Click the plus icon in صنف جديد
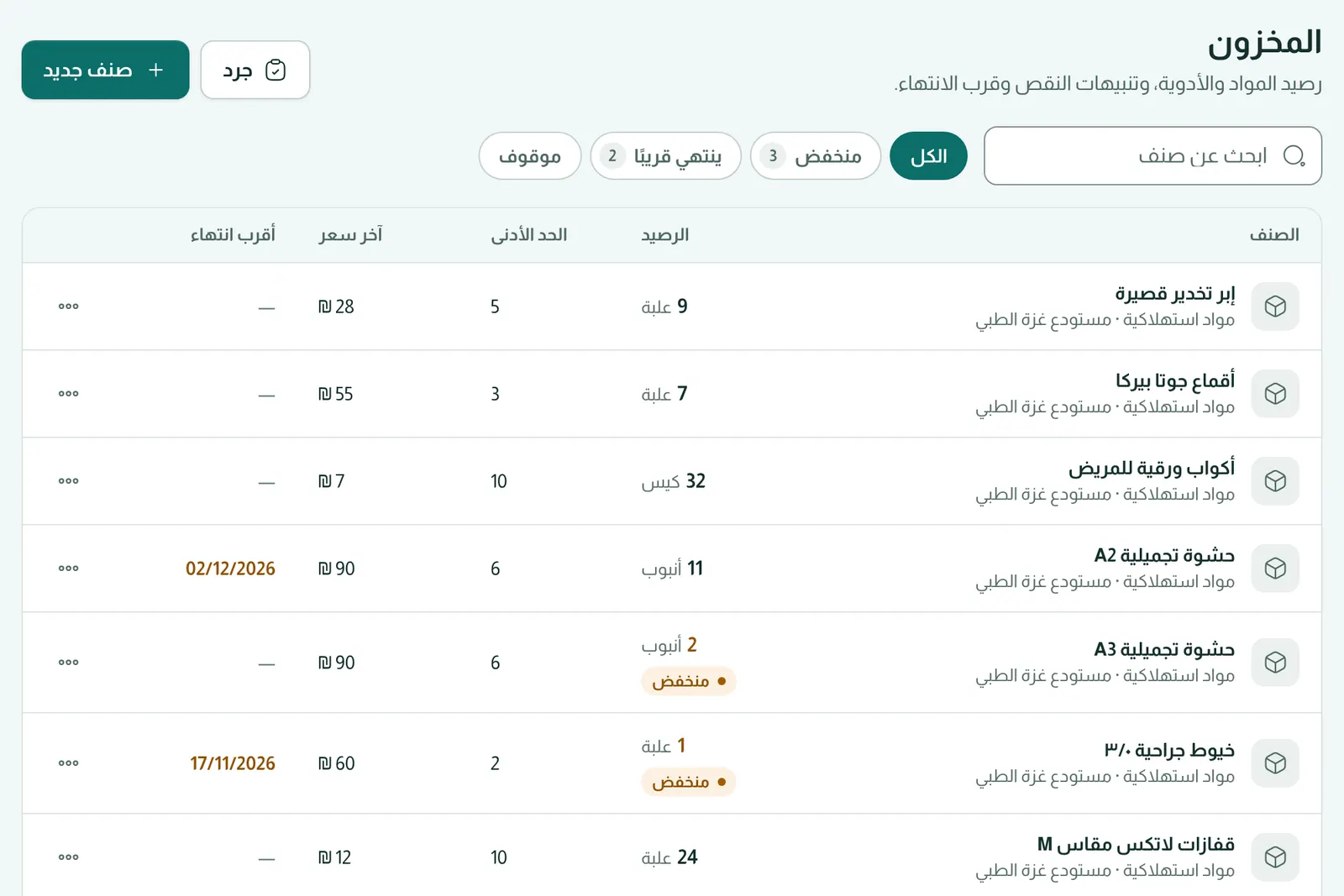This screenshot has width=1344, height=896. pos(155,70)
